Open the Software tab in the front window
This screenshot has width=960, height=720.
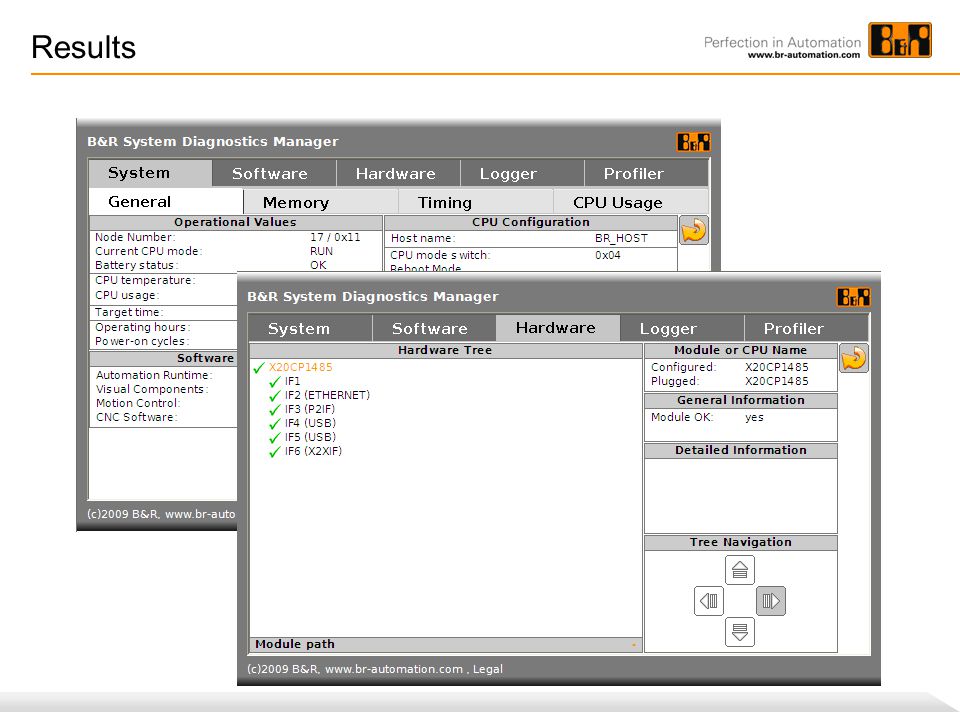coord(435,329)
